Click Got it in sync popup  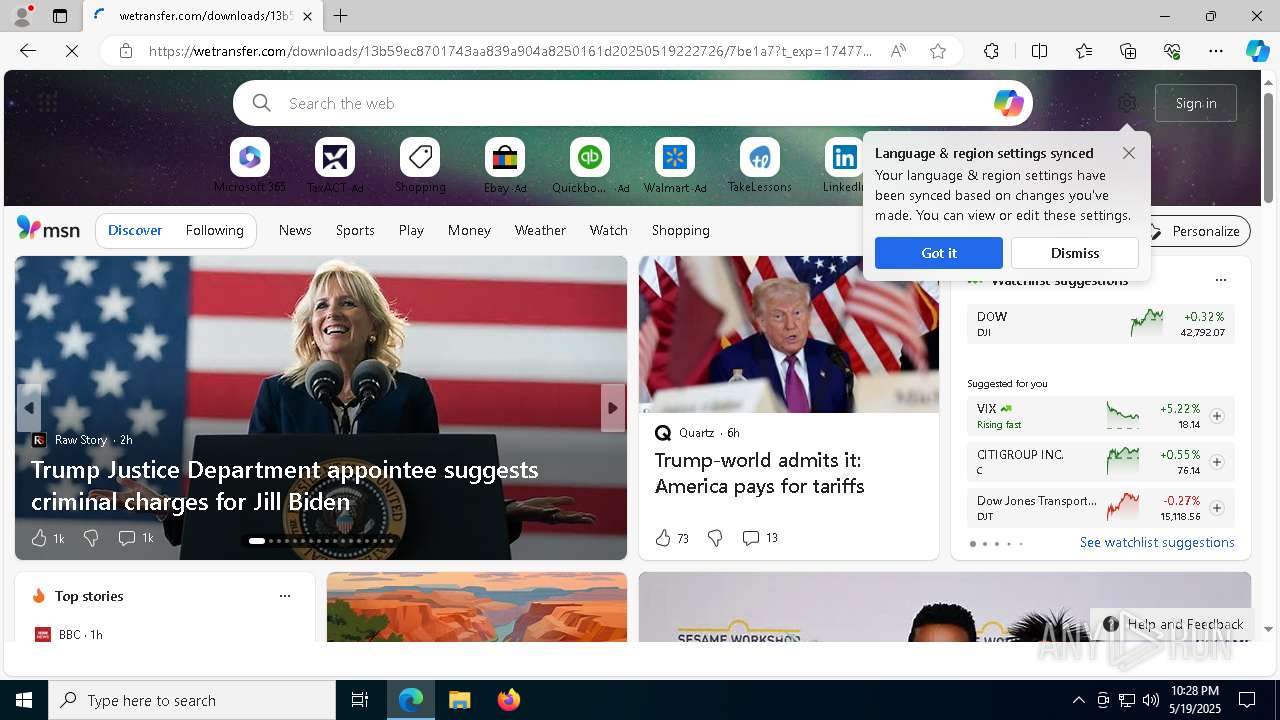[x=939, y=253]
